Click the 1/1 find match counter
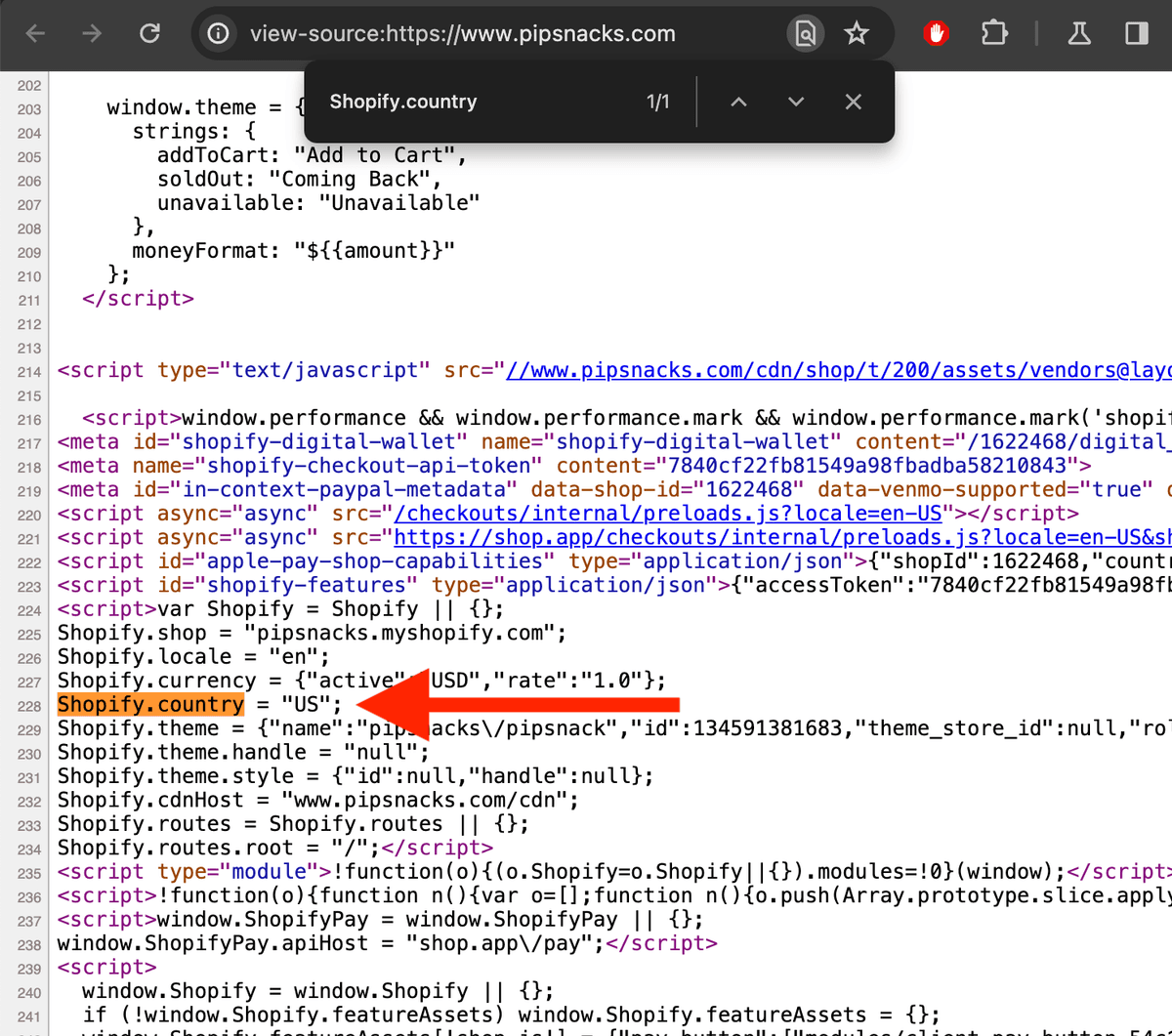 [x=658, y=103]
